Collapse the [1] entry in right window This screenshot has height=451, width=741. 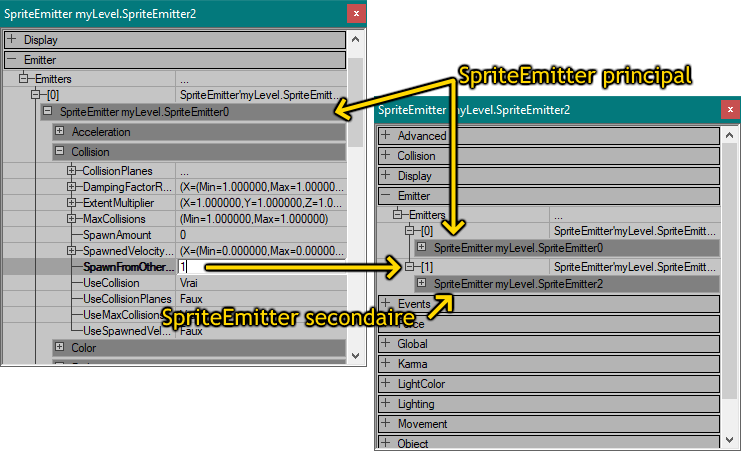409,267
